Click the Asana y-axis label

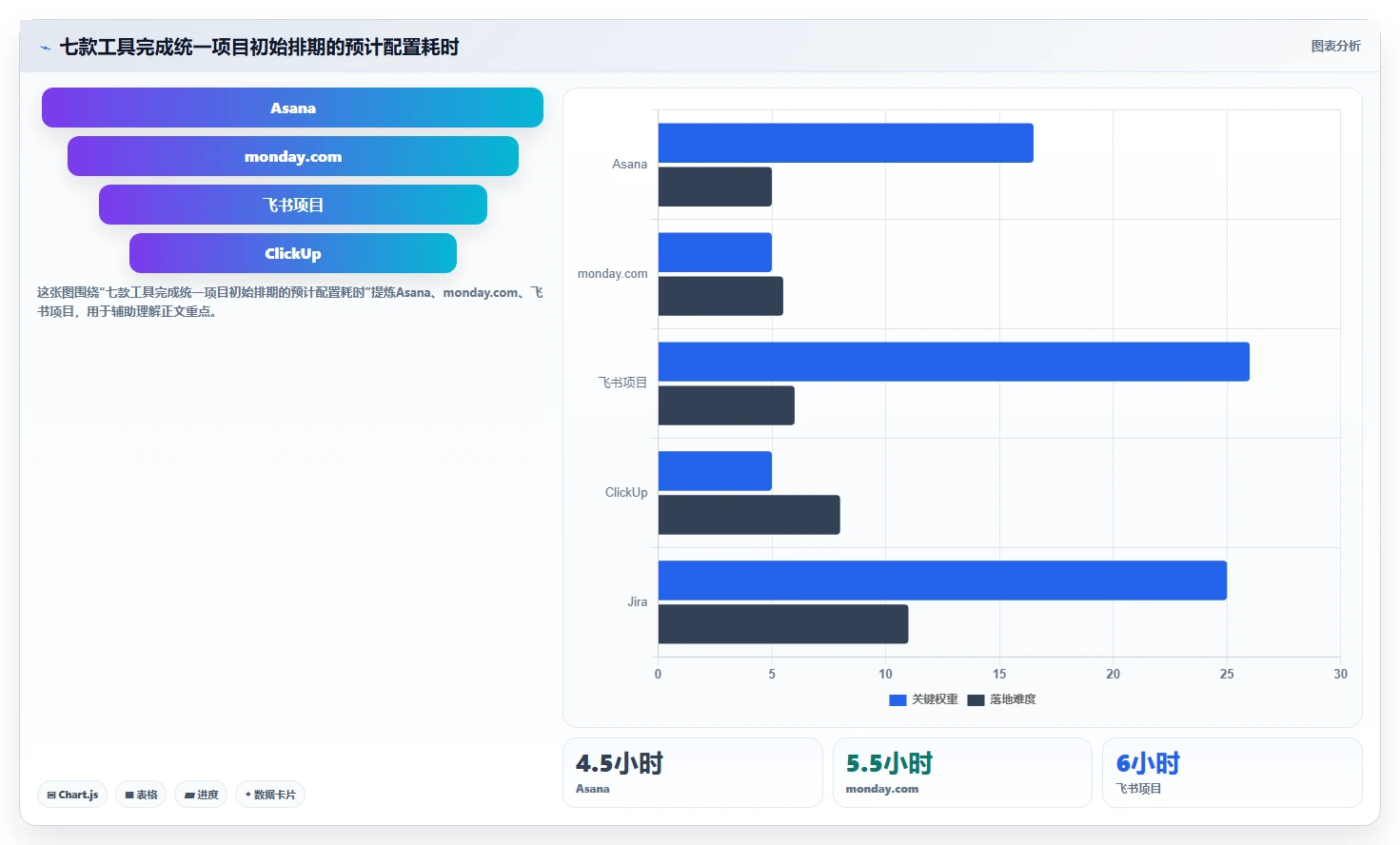coord(629,165)
